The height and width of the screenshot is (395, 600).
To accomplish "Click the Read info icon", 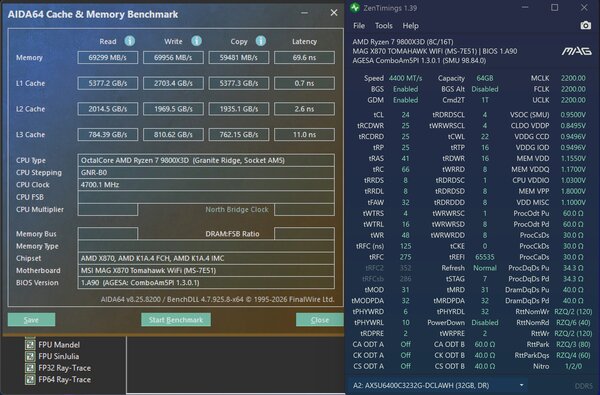I will [130, 41].
